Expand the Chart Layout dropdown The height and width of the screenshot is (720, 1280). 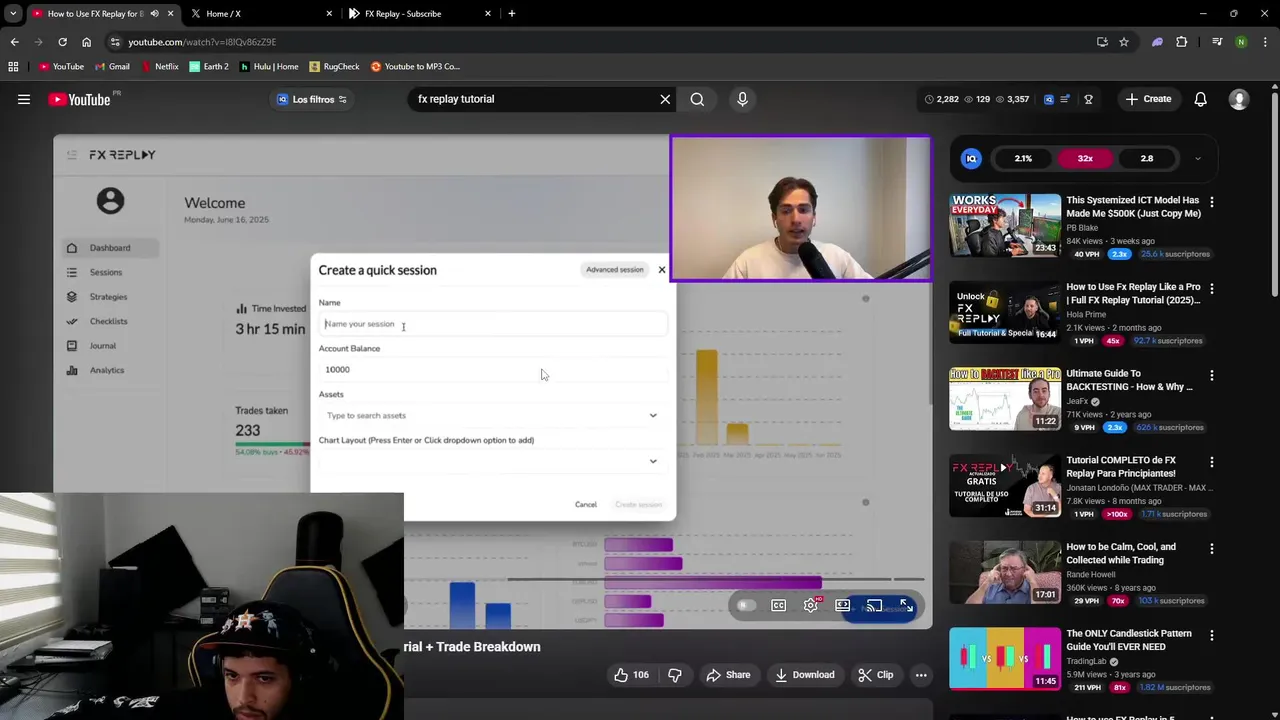[653, 461]
